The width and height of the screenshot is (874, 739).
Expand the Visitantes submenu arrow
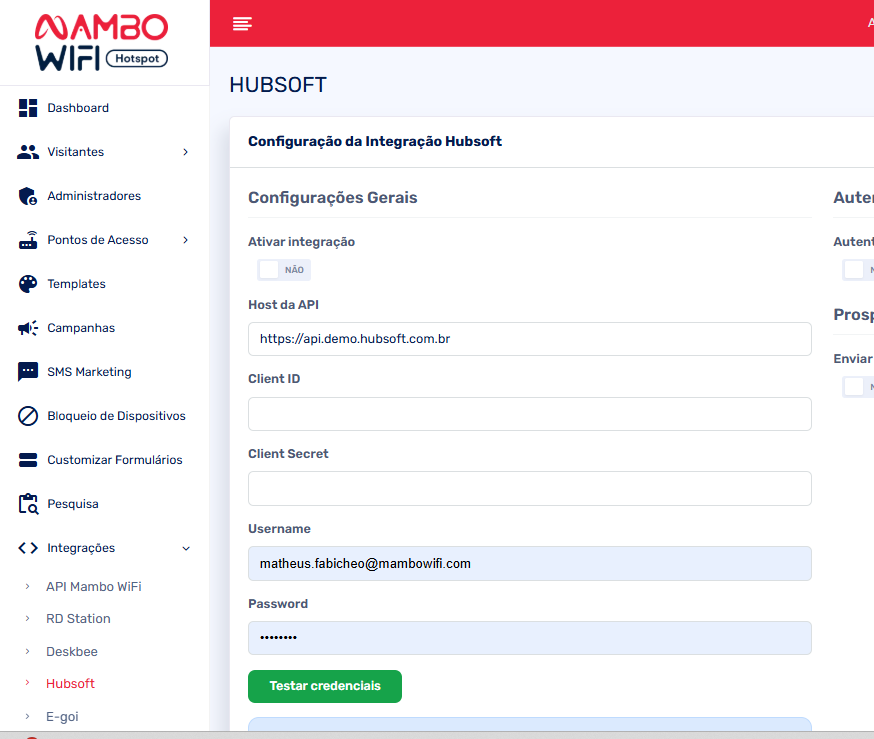186,152
